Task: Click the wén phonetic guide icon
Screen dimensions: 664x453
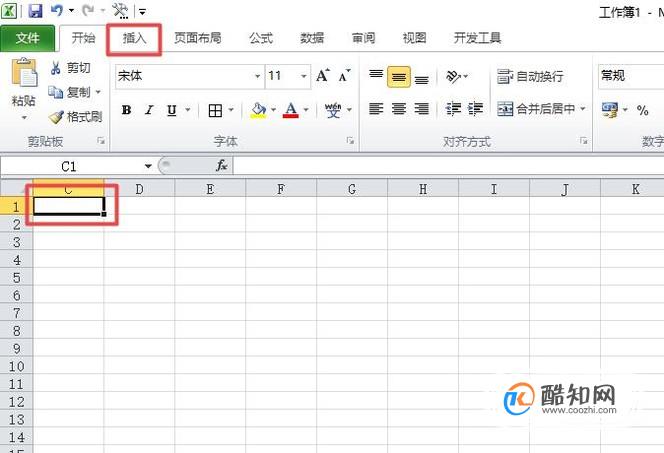Action: pos(333,110)
